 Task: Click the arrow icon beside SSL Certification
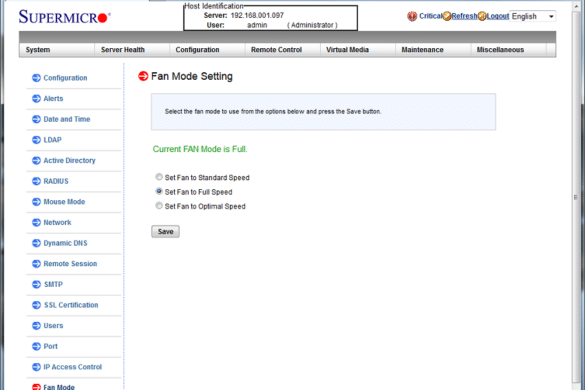pyautogui.click(x=36, y=305)
